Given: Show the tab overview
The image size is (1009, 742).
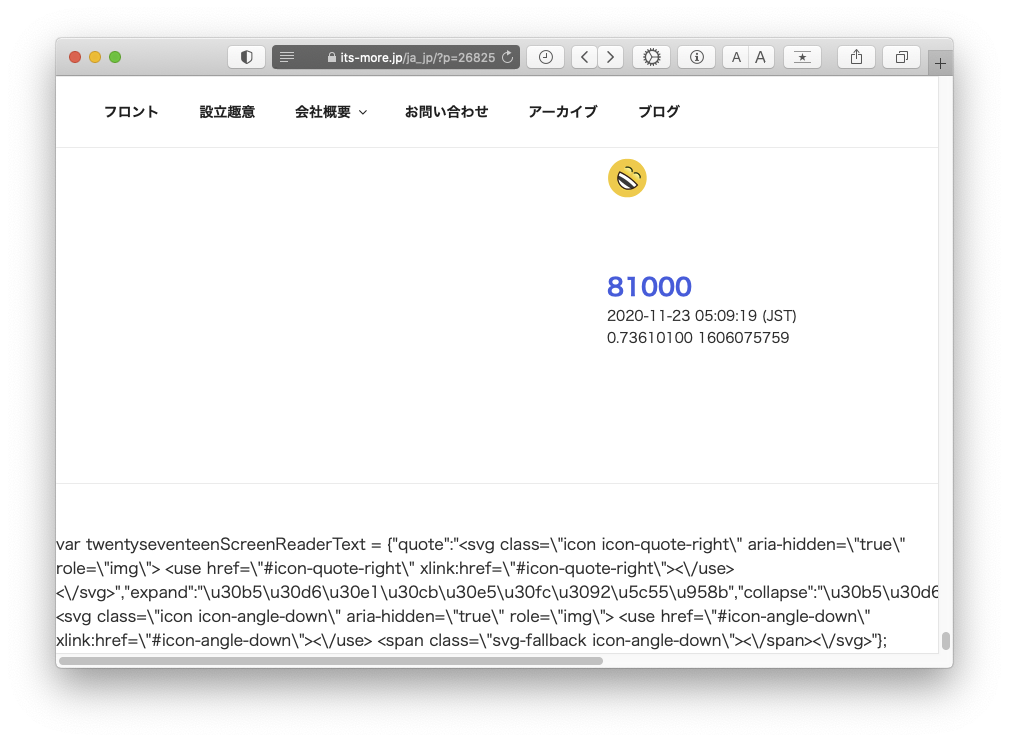Looking at the screenshot, I should pyautogui.click(x=901, y=57).
